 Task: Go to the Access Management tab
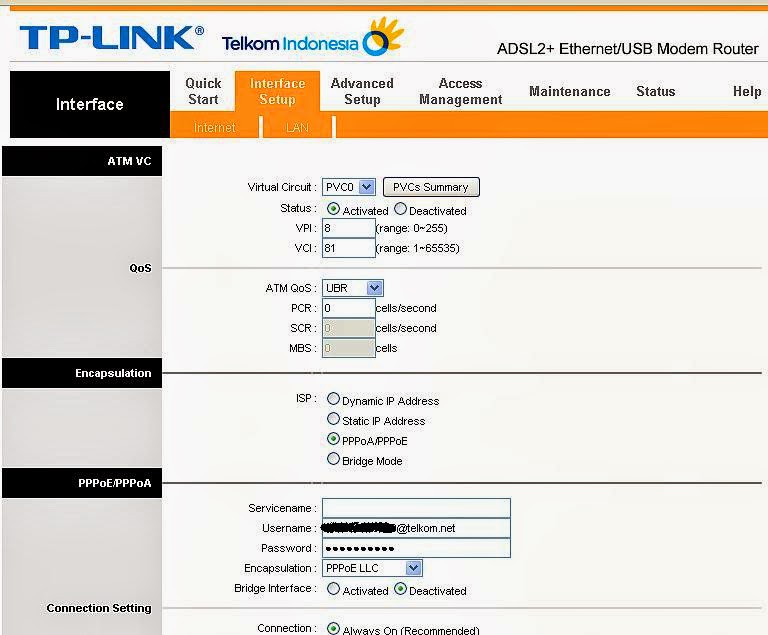point(460,91)
